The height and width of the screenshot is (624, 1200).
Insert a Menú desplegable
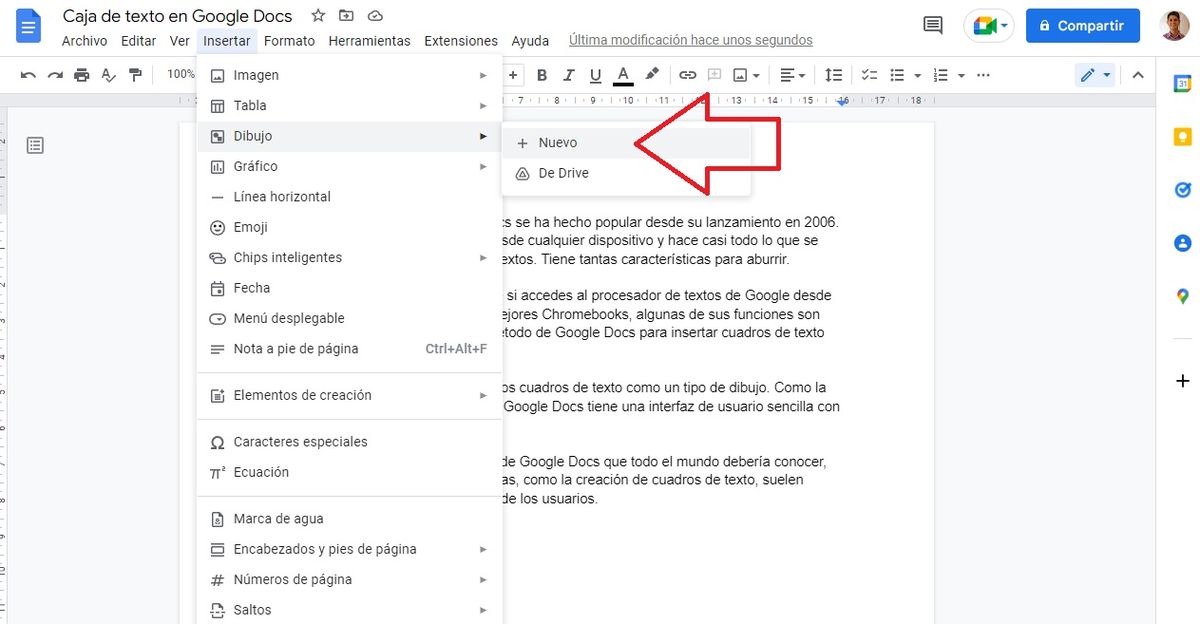coord(349,318)
